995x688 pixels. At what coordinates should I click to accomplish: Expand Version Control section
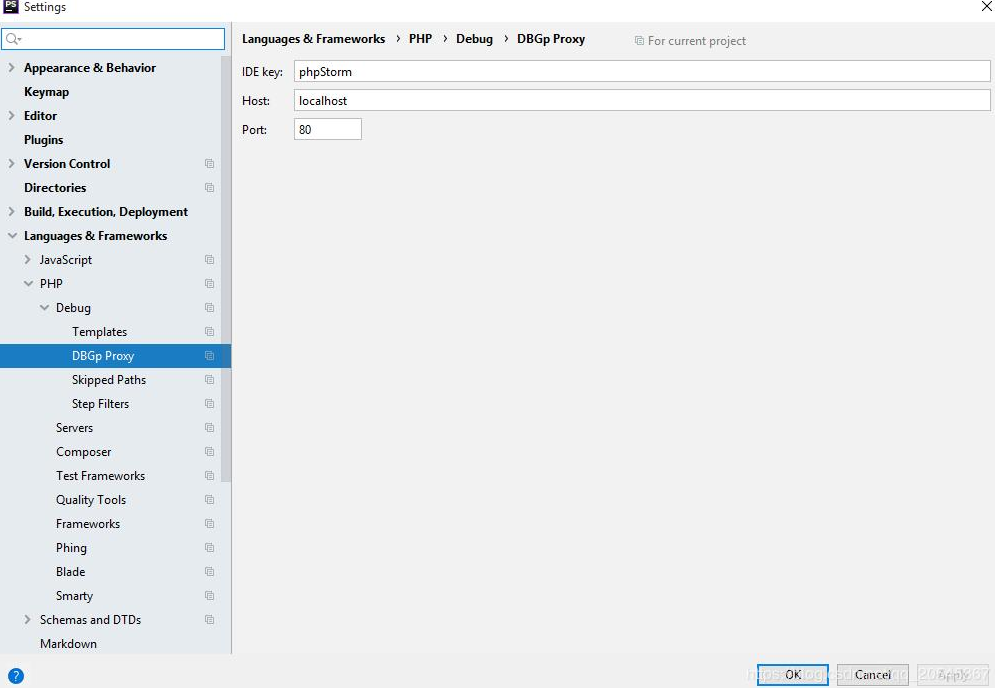click(11, 164)
